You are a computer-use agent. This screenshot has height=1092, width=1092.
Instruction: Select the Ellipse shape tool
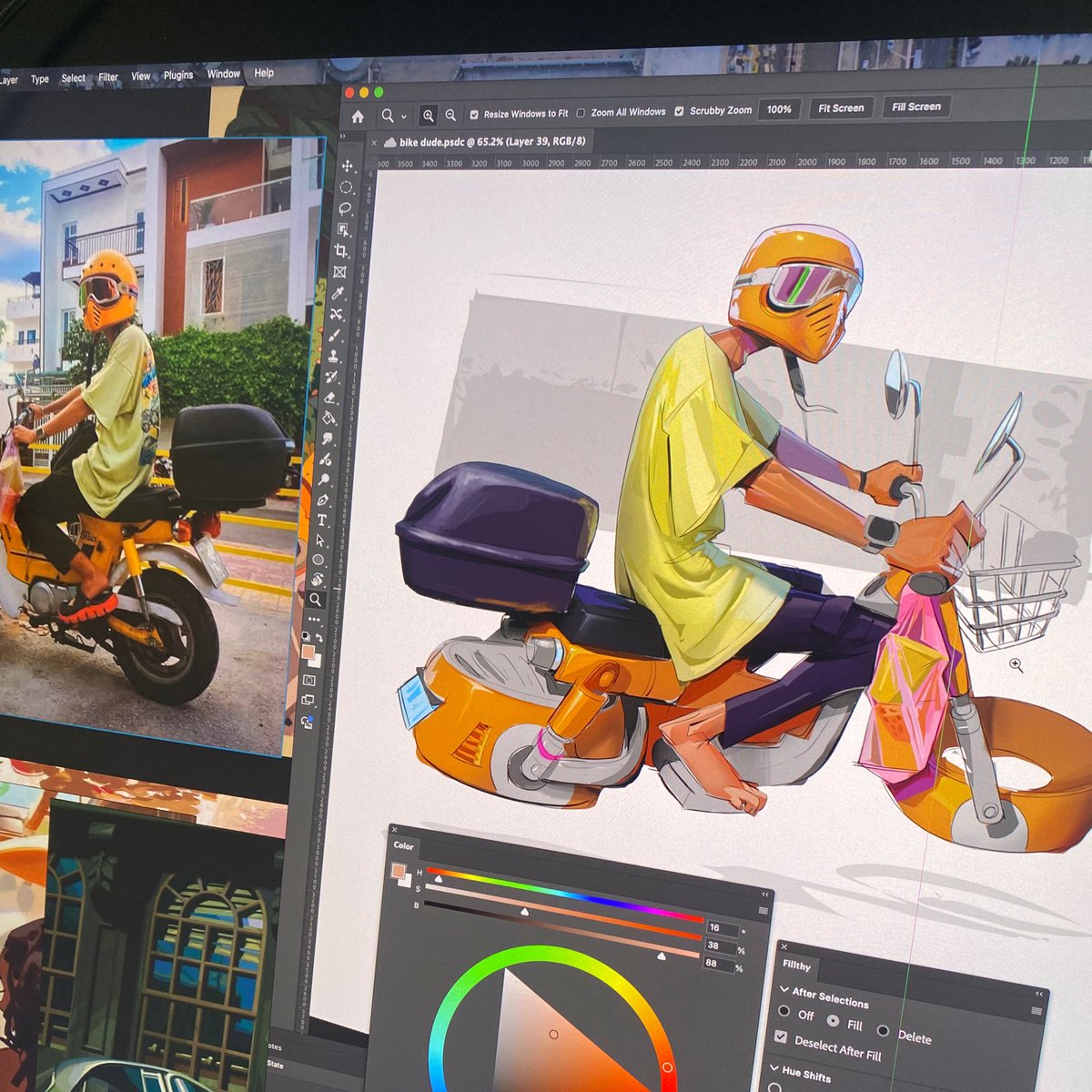(x=318, y=559)
